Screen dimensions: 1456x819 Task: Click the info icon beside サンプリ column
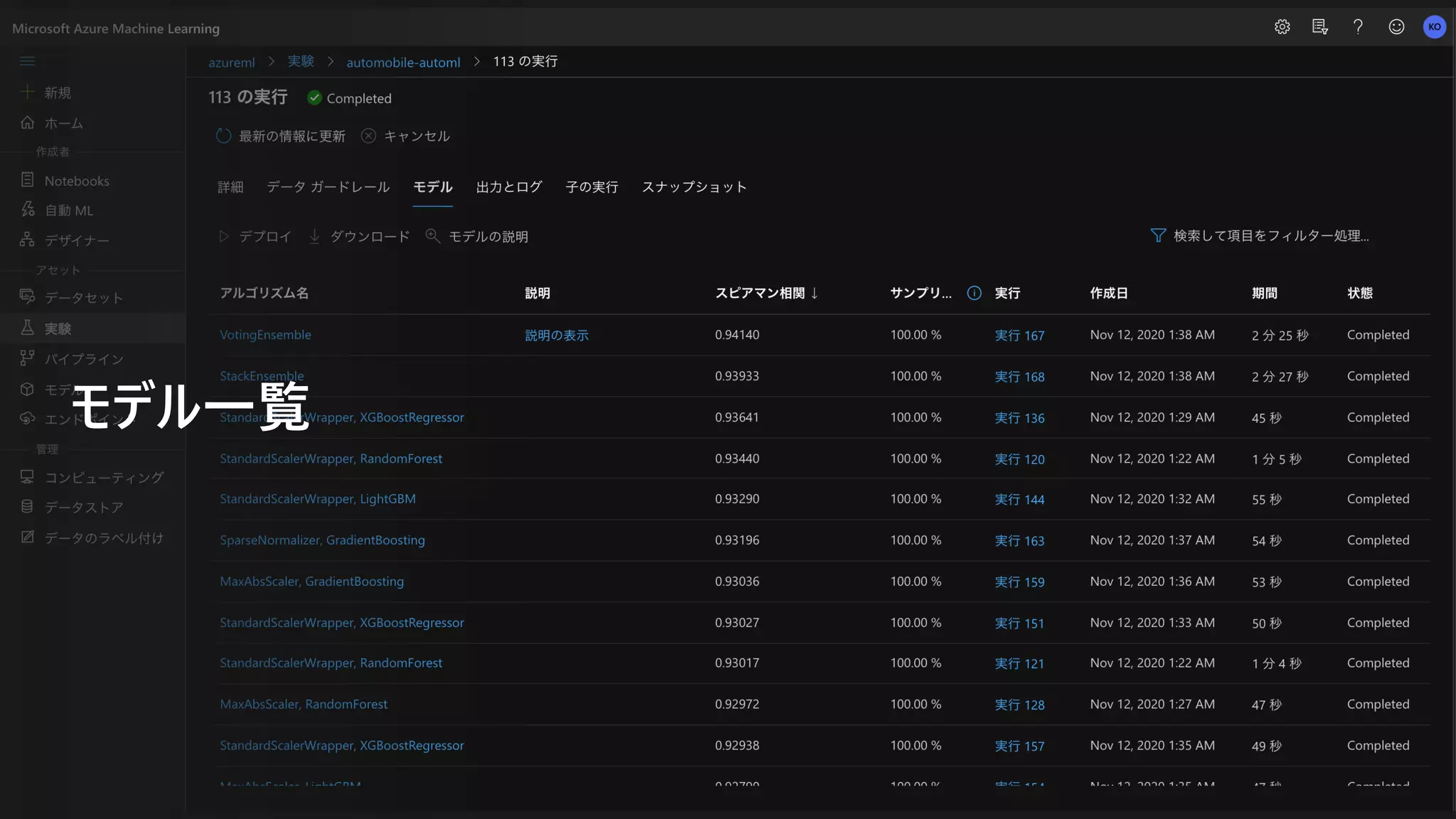(x=974, y=293)
